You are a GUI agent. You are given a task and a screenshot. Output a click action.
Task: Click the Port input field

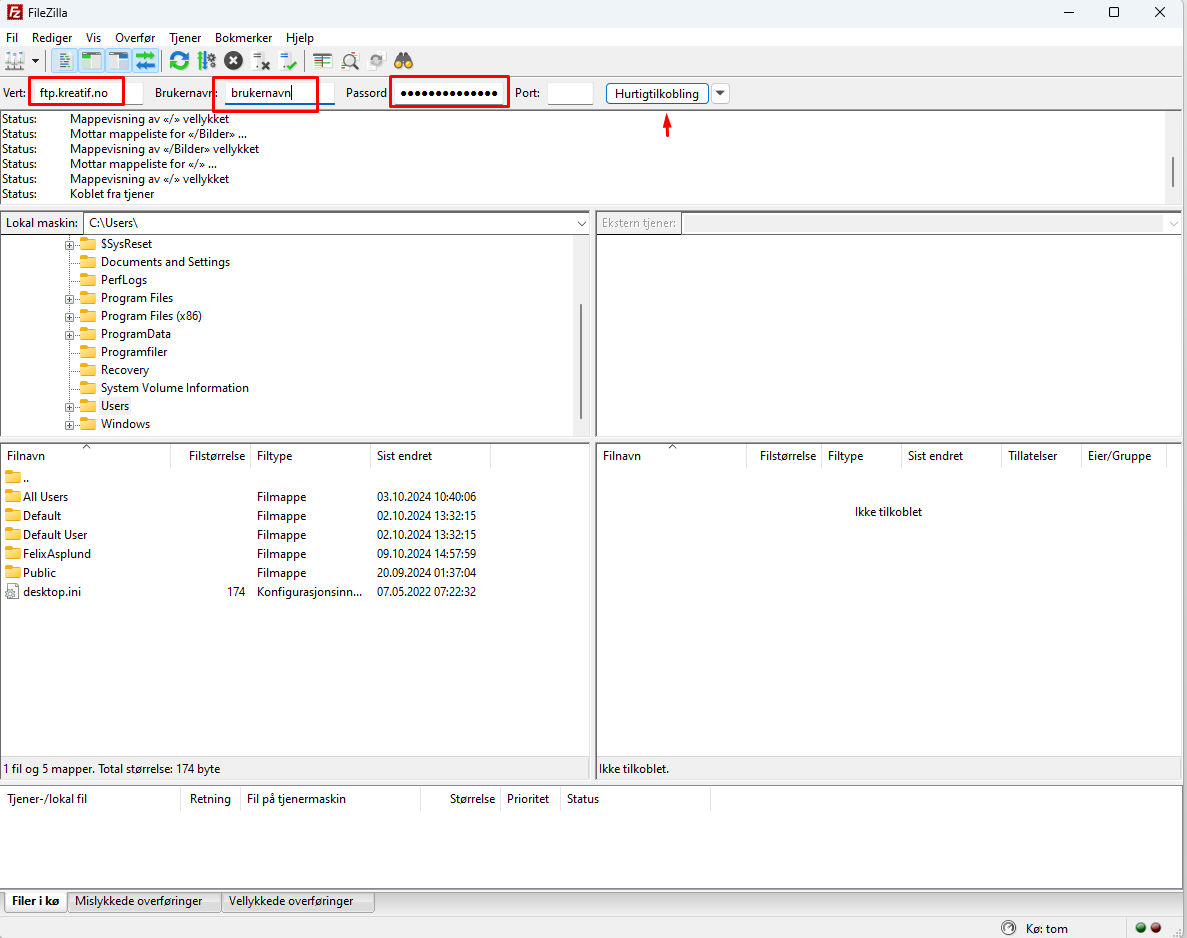(570, 93)
